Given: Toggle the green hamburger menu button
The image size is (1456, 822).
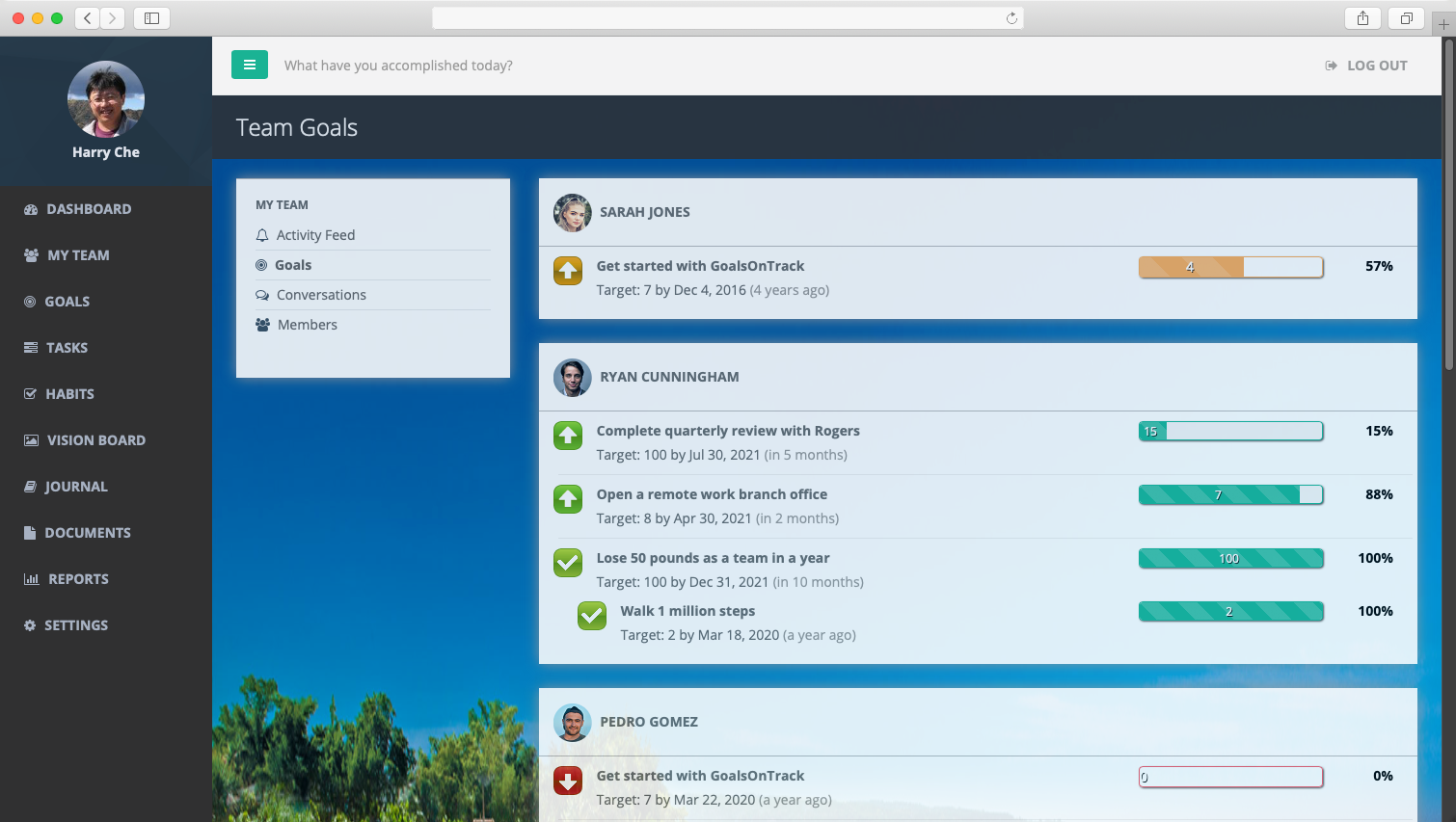Looking at the screenshot, I should click(x=249, y=65).
